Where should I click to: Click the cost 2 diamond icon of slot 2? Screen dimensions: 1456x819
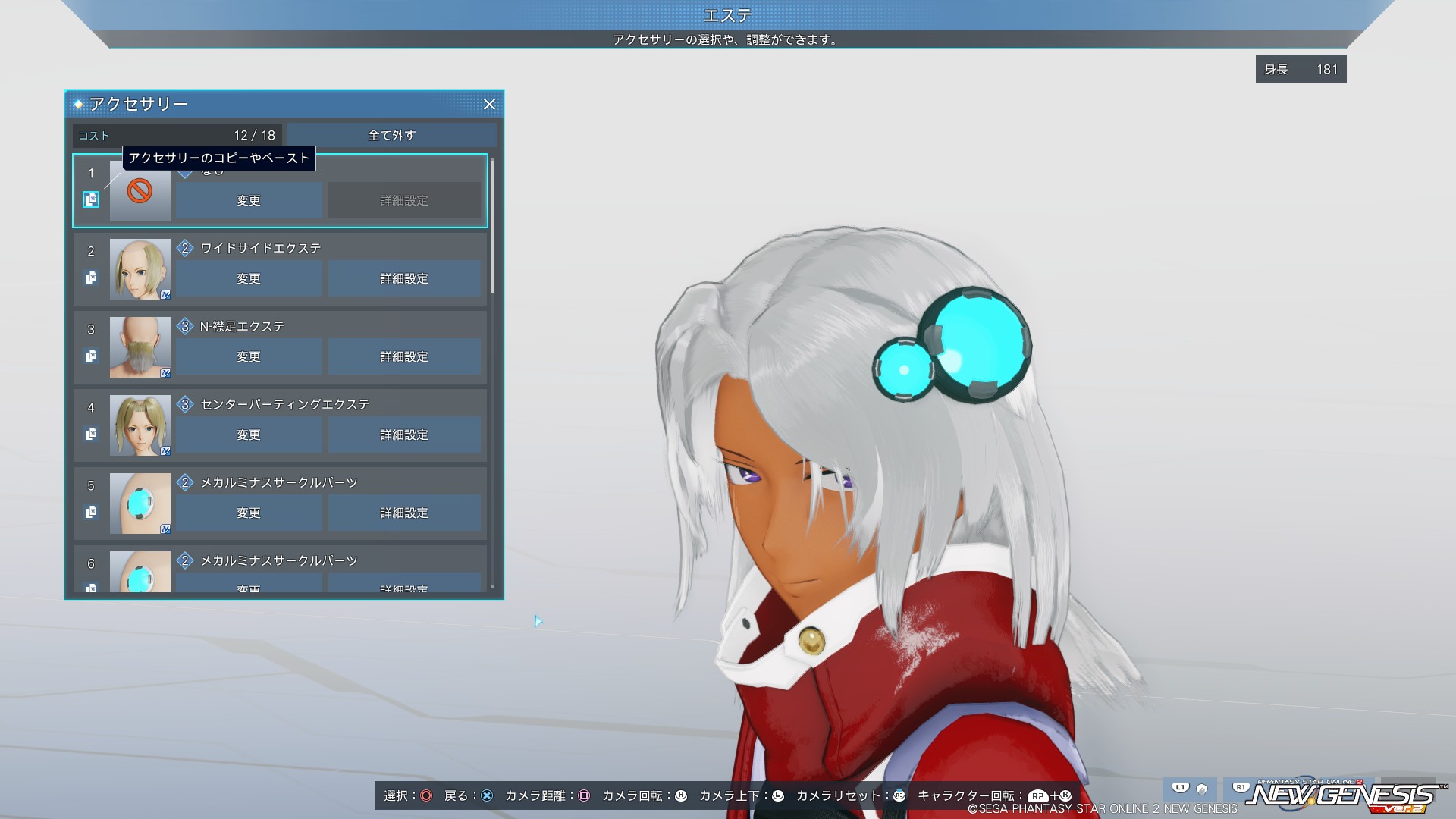pyautogui.click(x=185, y=248)
